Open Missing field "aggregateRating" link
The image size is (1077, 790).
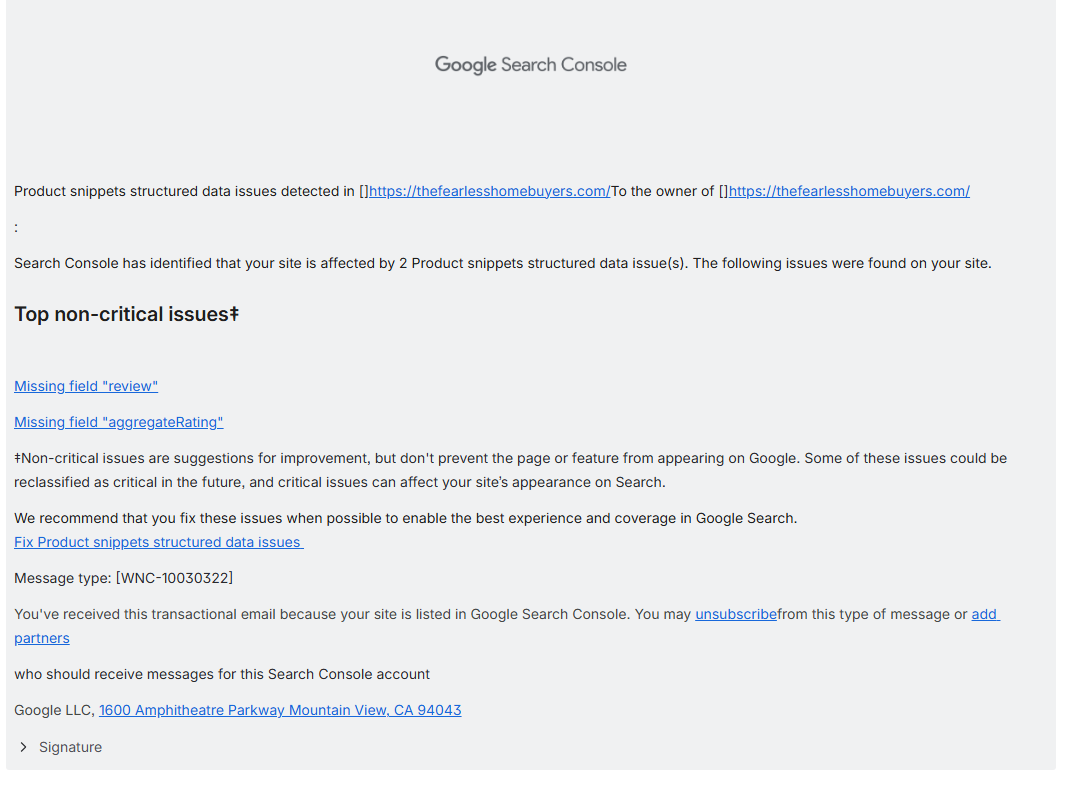pyautogui.click(x=119, y=422)
